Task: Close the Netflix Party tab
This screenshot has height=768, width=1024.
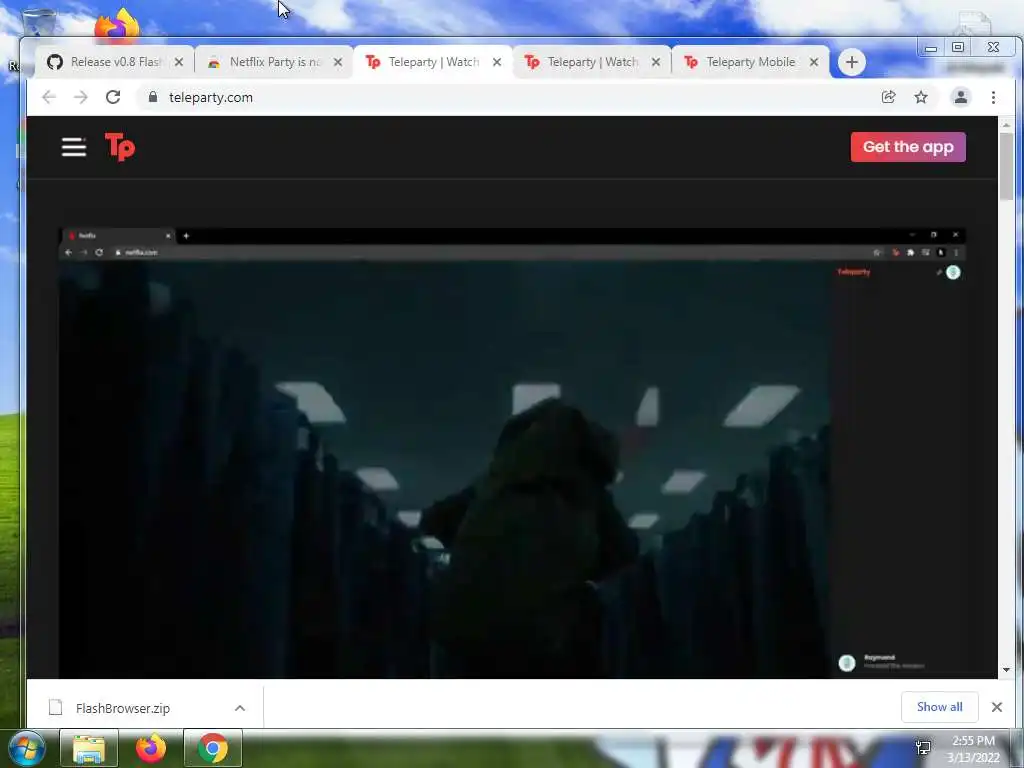Action: (x=338, y=62)
